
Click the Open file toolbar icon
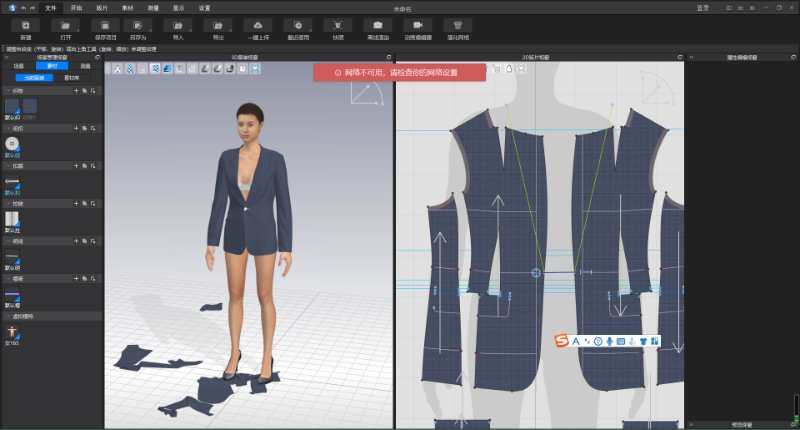point(66,27)
